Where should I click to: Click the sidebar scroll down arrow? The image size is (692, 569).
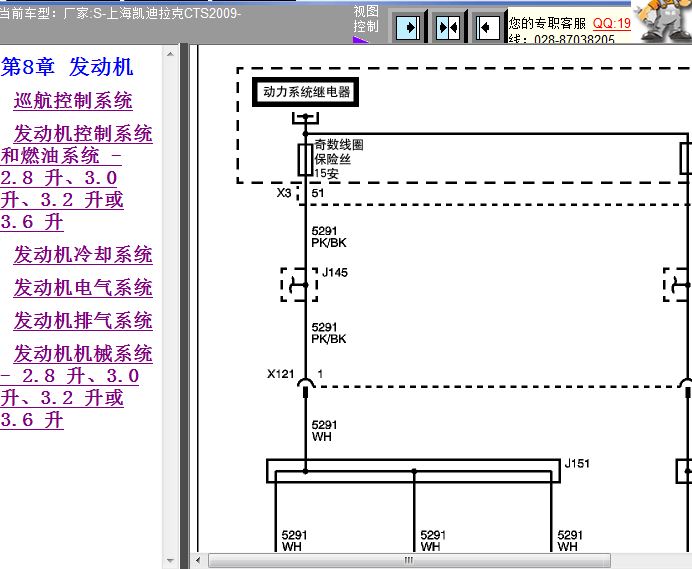pyautogui.click(x=170, y=561)
